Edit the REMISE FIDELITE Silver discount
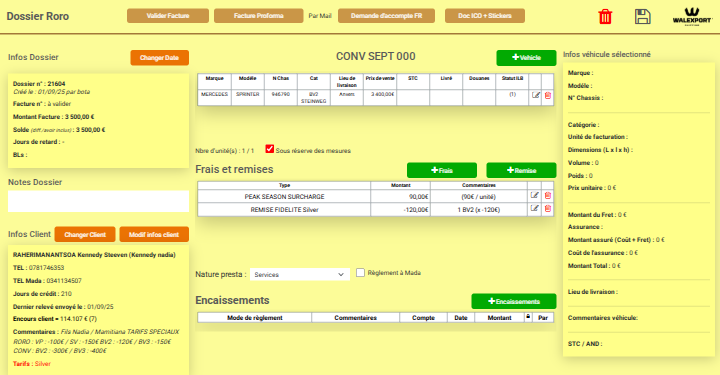This screenshot has width=720, height=375. click(534, 209)
